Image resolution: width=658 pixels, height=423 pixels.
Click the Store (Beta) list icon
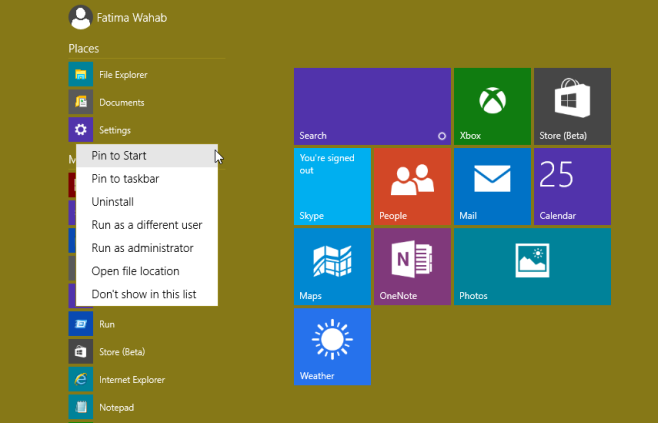click(81, 352)
